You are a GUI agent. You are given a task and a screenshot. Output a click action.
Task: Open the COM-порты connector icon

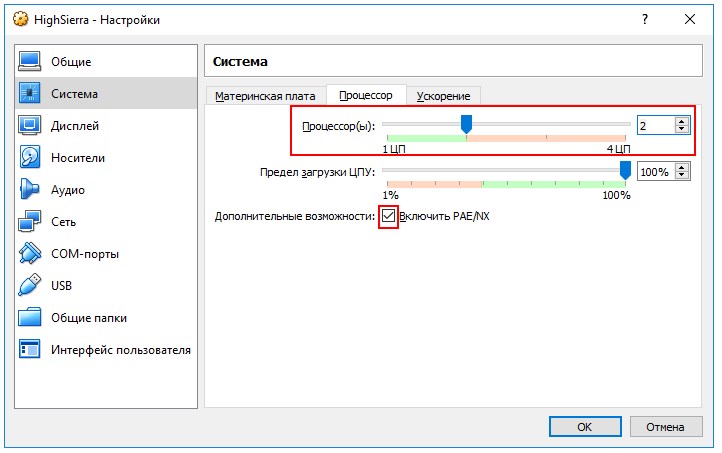pos(30,254)
